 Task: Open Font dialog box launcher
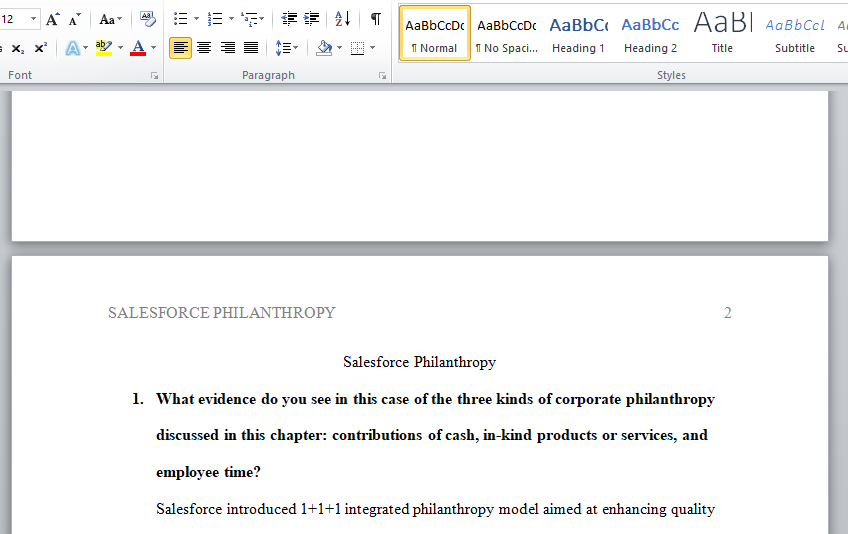tap(155, 76)
